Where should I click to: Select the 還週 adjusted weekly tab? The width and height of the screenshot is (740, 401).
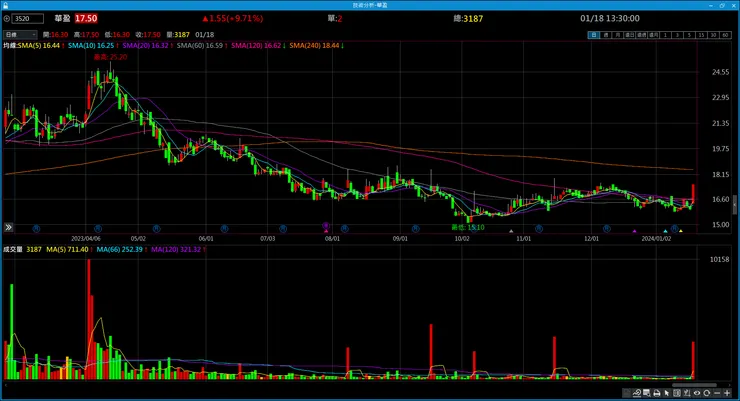(x=641, y=35)
